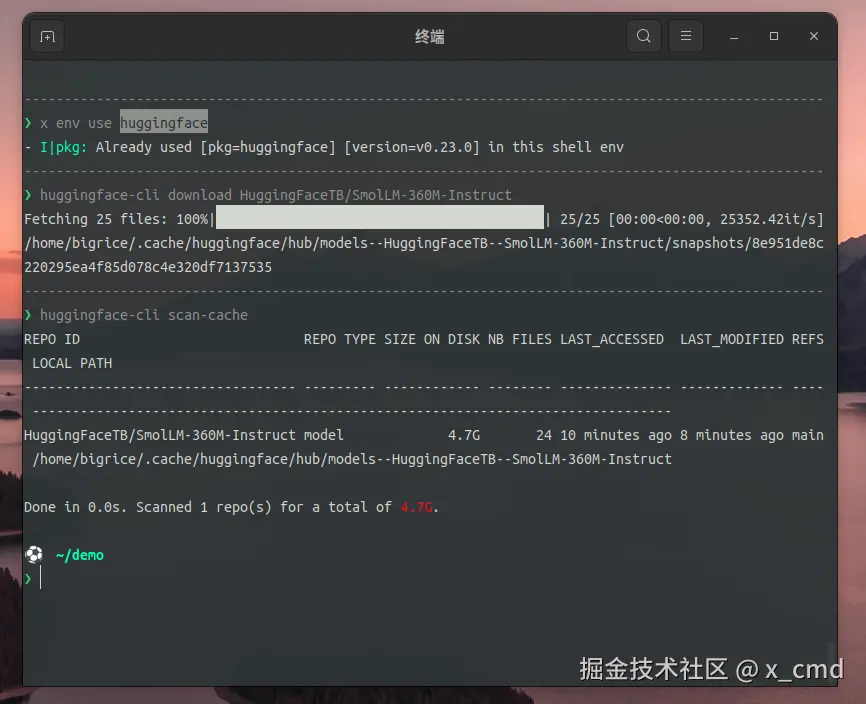Click the green chevron before the download command

28,194
